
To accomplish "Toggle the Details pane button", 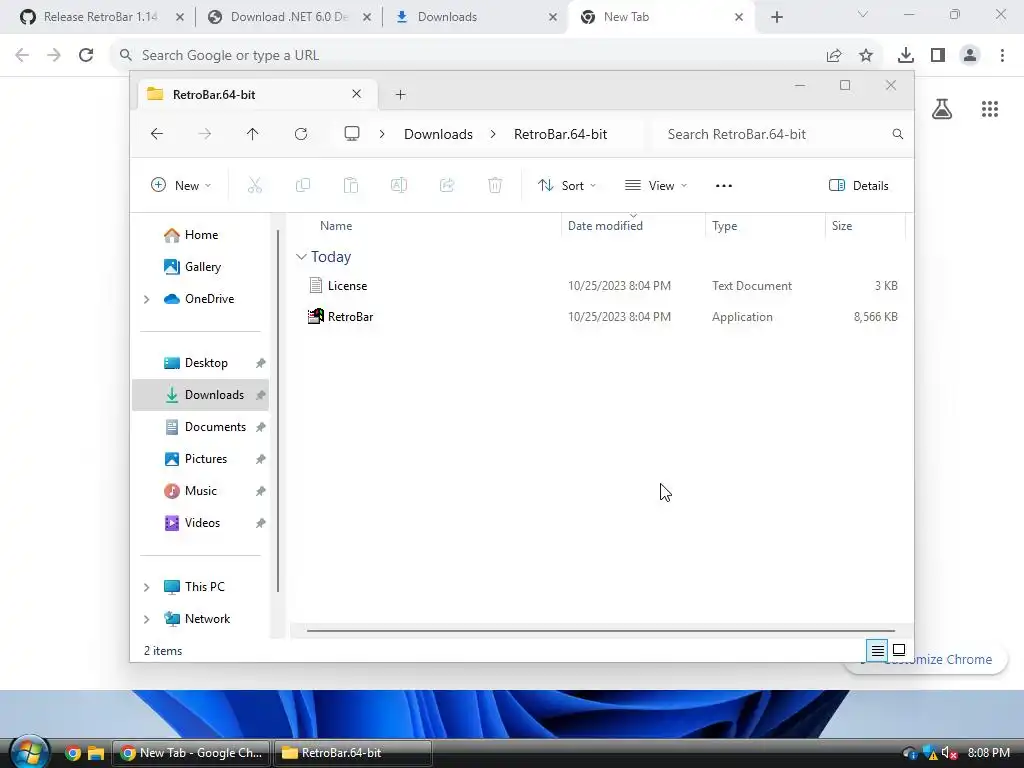I will pos(858,185).
